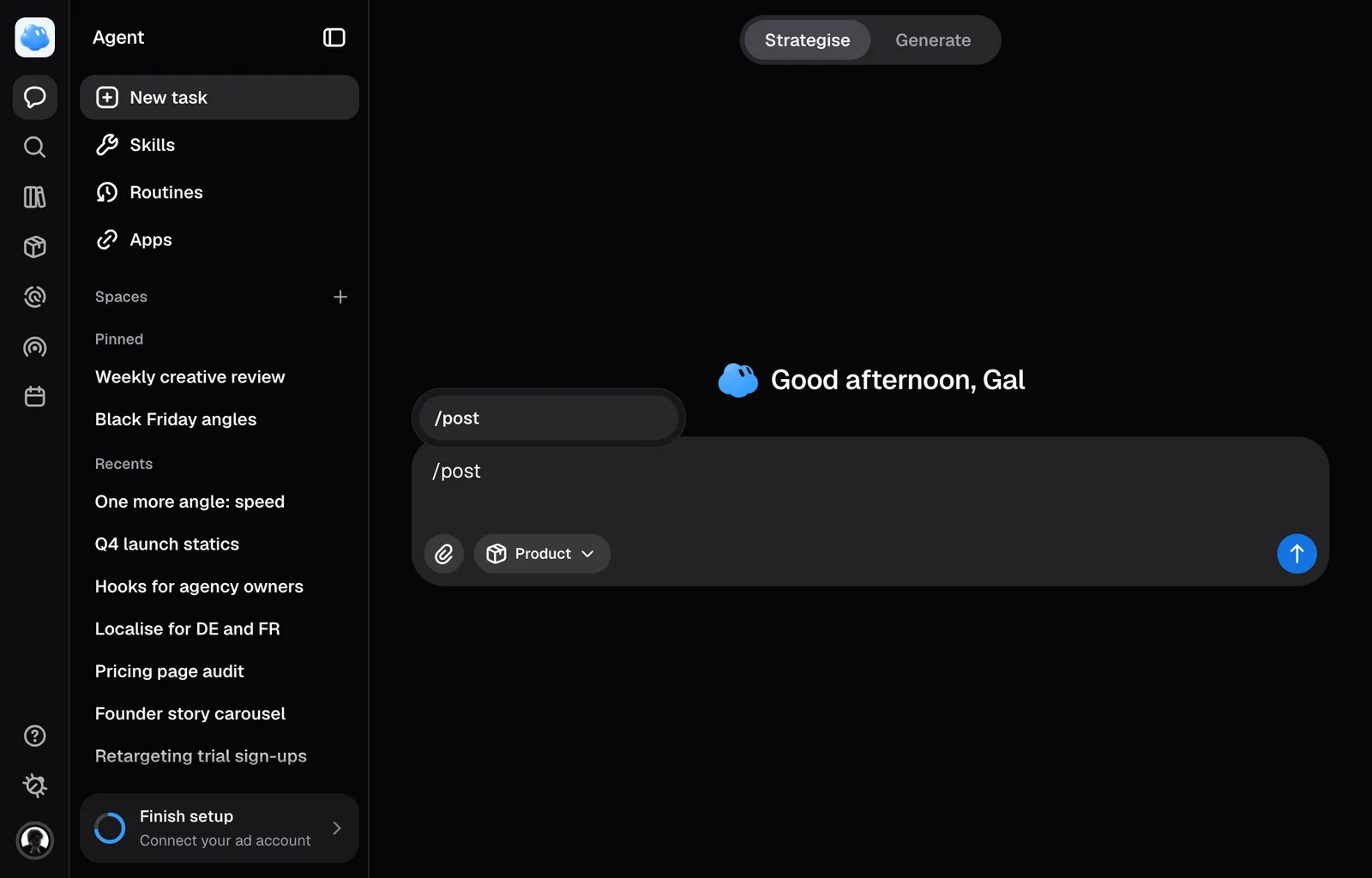The height and width of the screenshot is (878, 1372).
Task: Select the /post command suggestion
Action: click(549, 418)
